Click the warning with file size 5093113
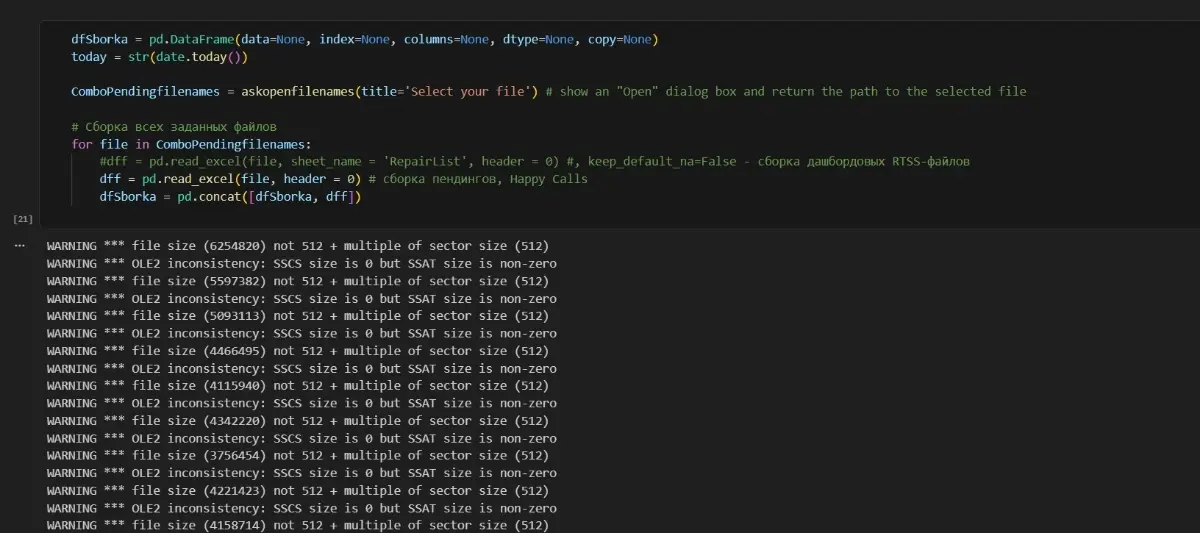Image resolution: width=1200 pixels, height=533 pixels. [x=297, y=316]
